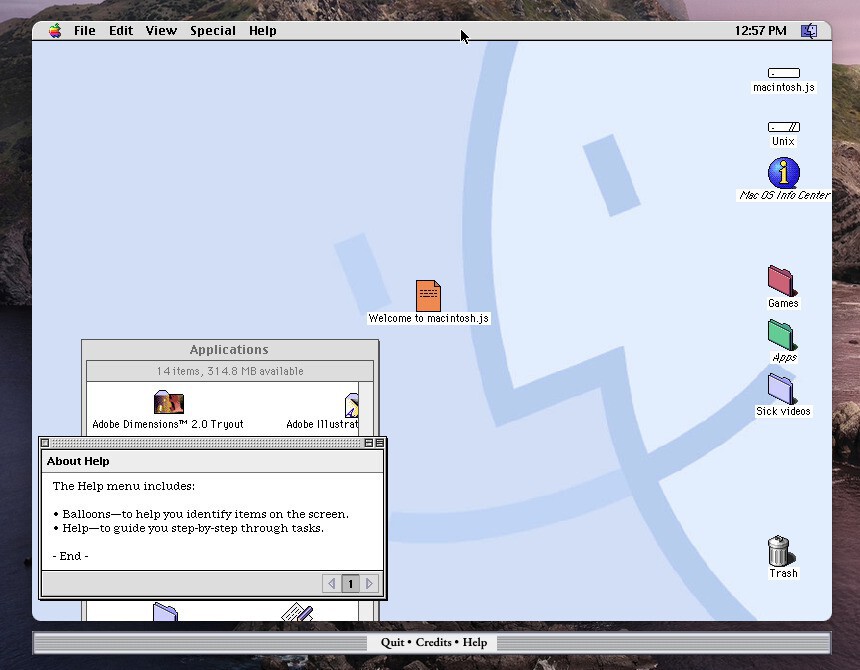The width and height of the screenshot is (860, 670).
Task: Click the 'Unix' disk label
Action: [783, 141]
